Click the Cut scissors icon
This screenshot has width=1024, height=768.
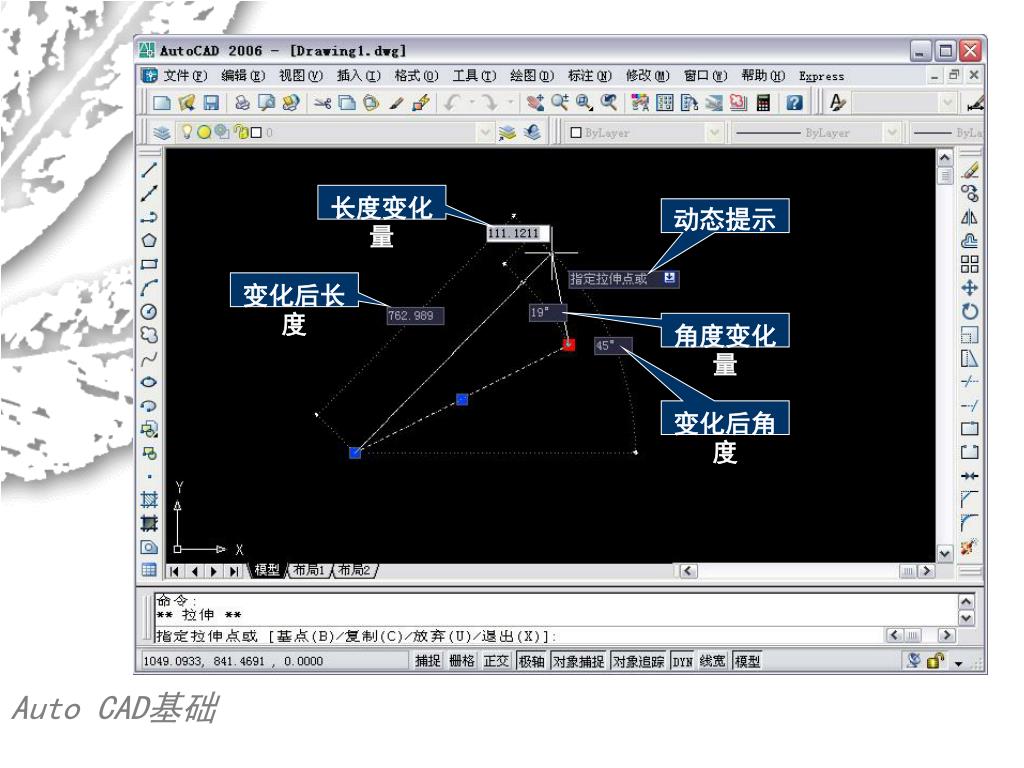322,103
